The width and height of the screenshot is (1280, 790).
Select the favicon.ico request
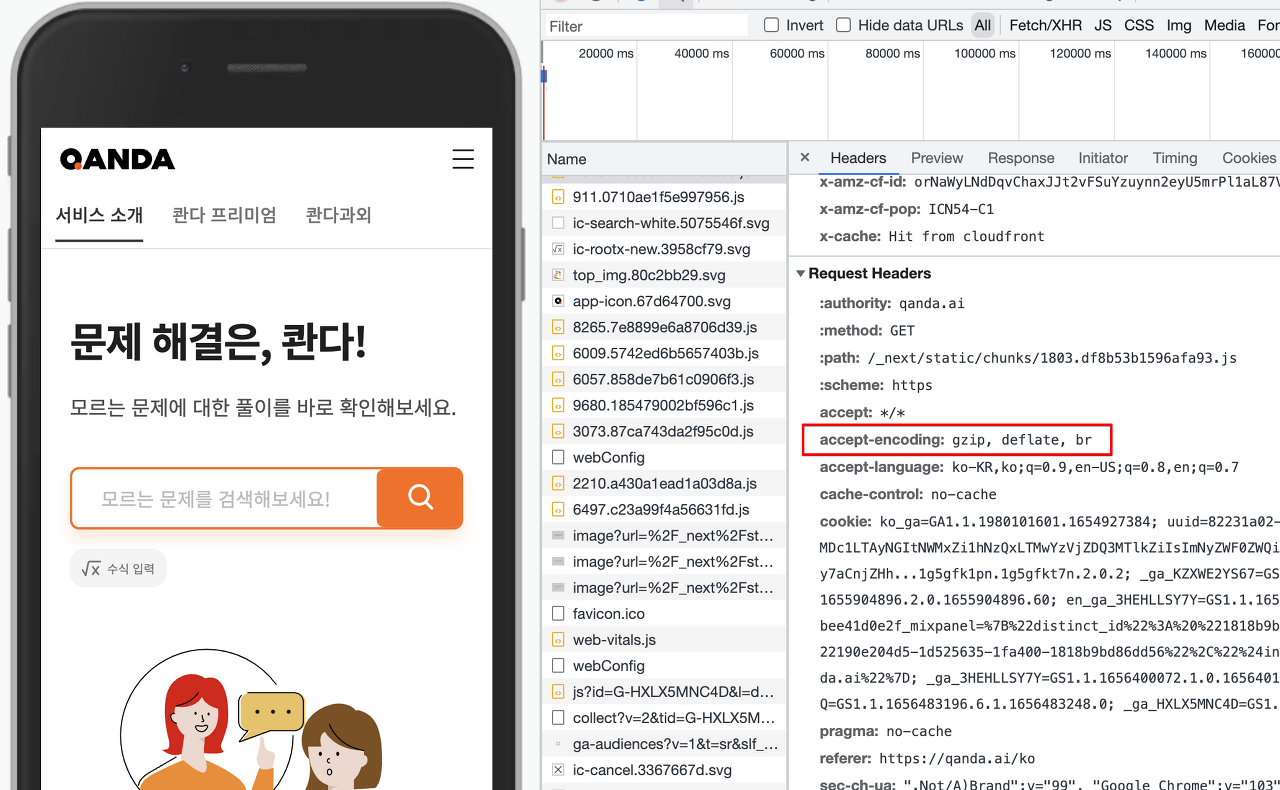(664, 613)
